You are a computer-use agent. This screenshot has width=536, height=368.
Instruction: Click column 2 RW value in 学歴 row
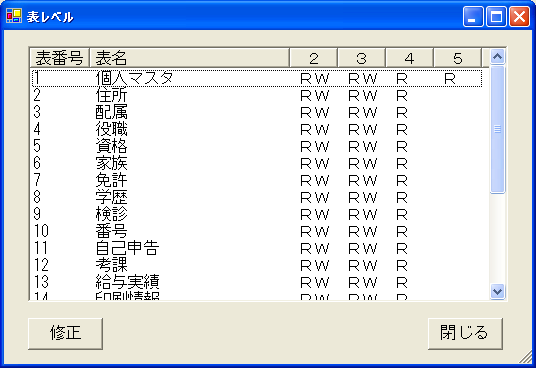[x=314, y=198]
